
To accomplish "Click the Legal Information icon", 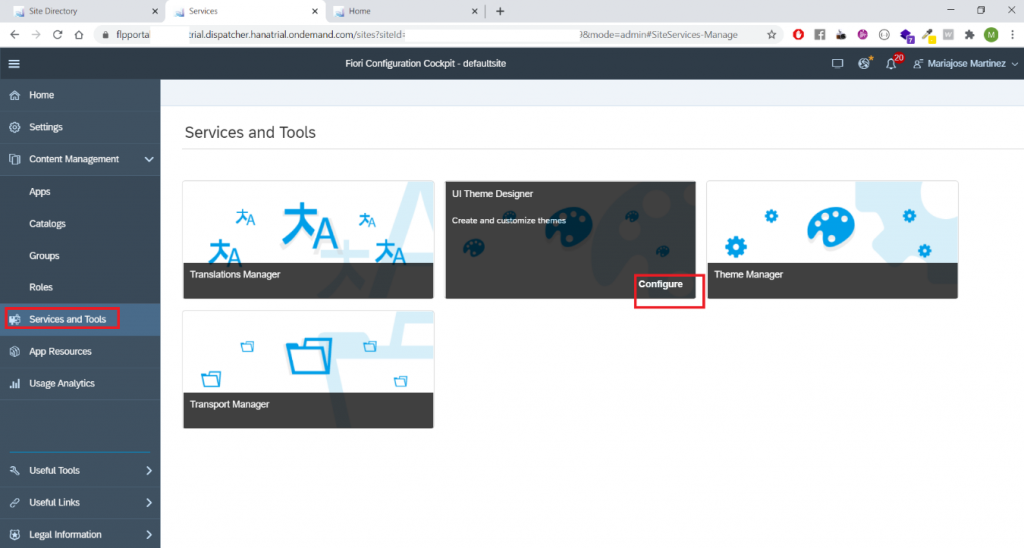I will 14,534.
